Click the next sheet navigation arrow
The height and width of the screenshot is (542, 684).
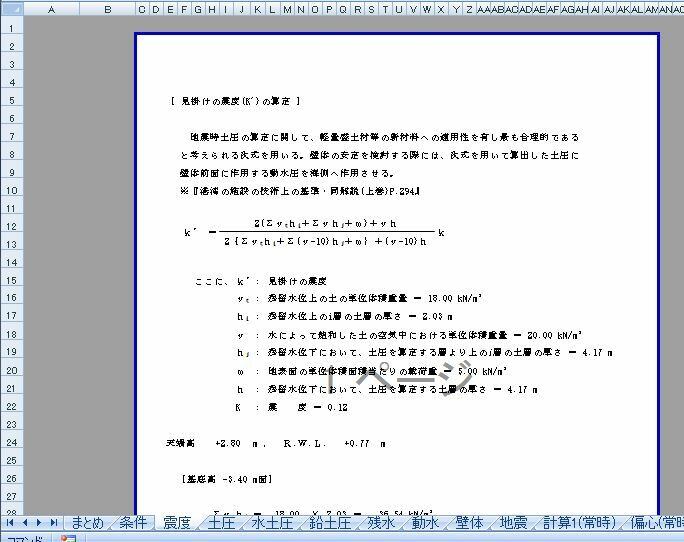coord(39,522)
